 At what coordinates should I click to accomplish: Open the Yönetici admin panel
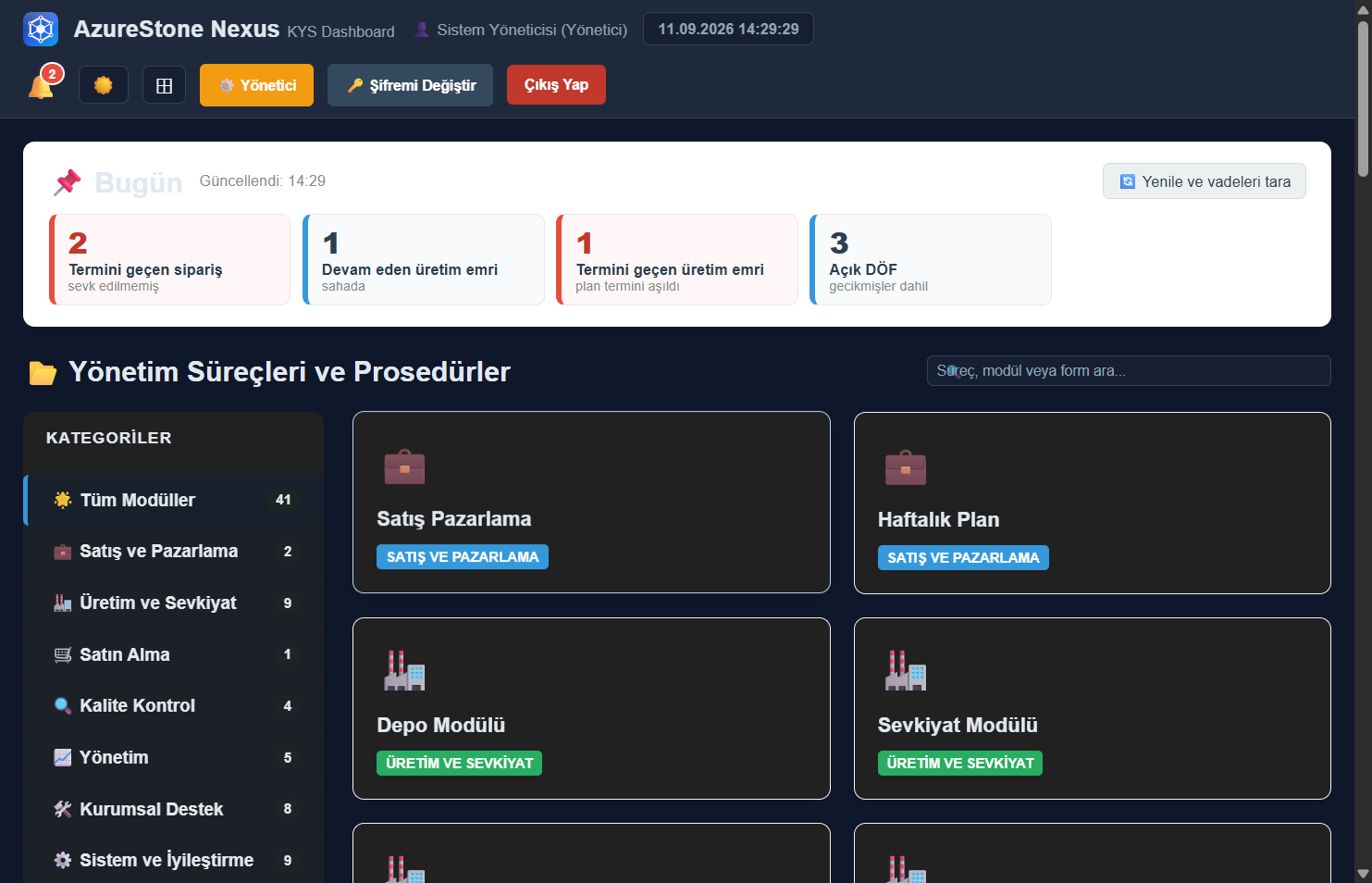pyautogui.click(x=256, y=85)
